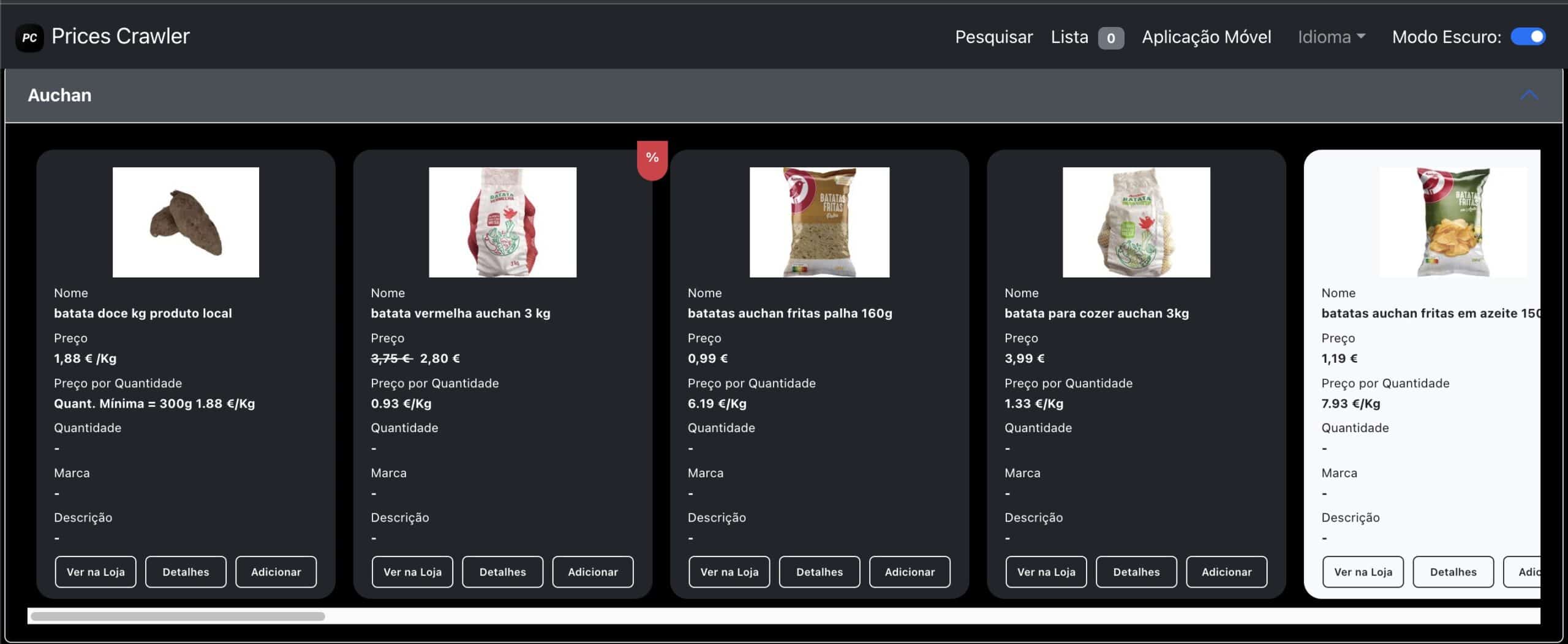Click the Lista item count badge

point(1110,38)
